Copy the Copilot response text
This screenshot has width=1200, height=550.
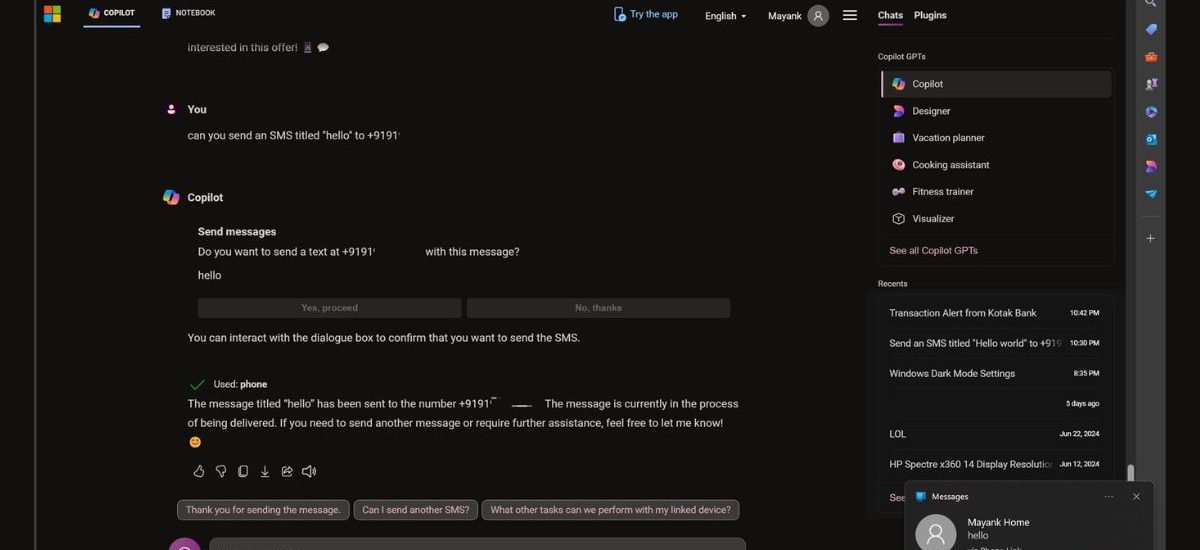(x=243, y=471)
